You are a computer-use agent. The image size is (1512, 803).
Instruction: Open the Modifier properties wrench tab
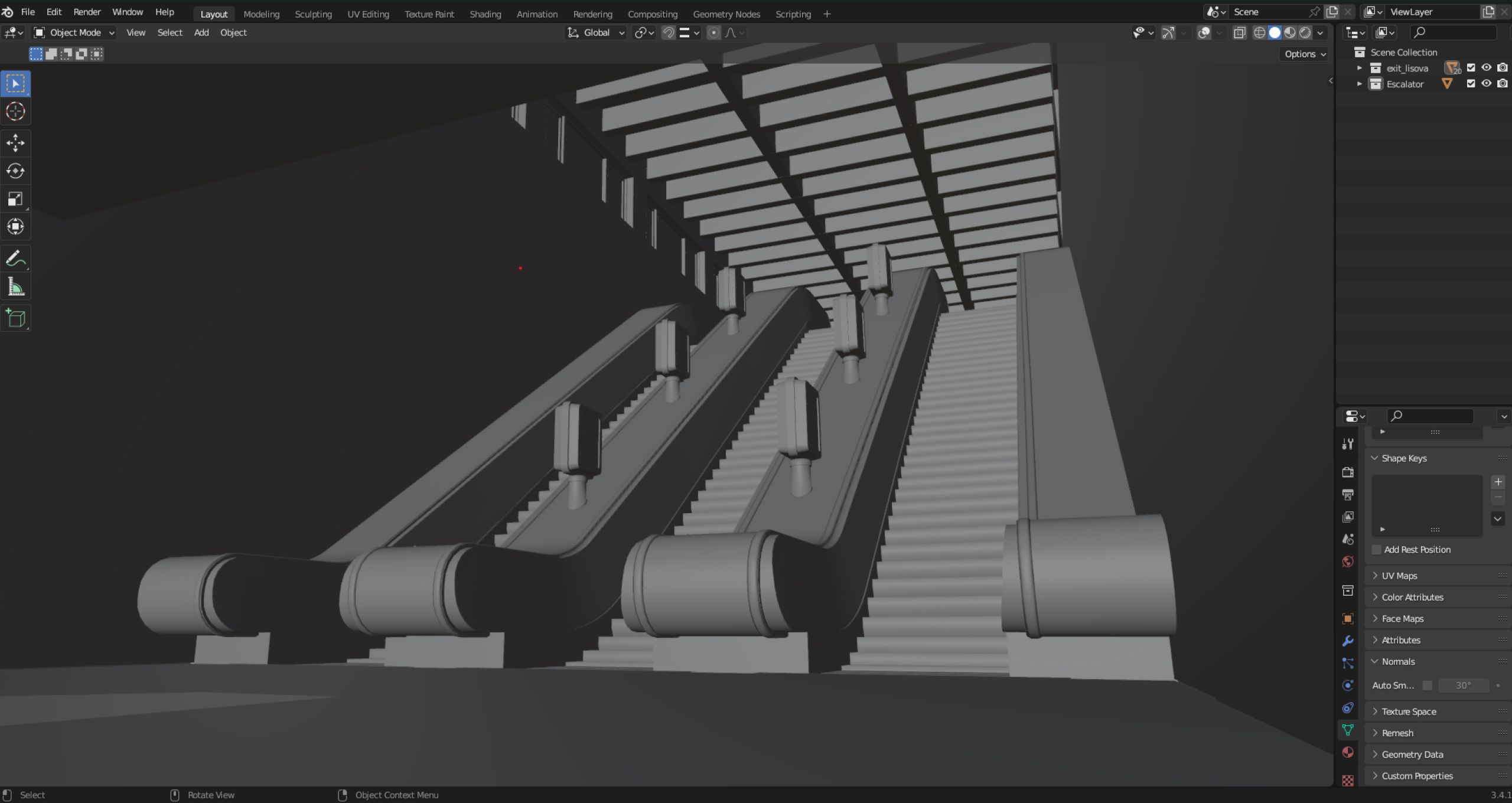(x=1348, y=641)
